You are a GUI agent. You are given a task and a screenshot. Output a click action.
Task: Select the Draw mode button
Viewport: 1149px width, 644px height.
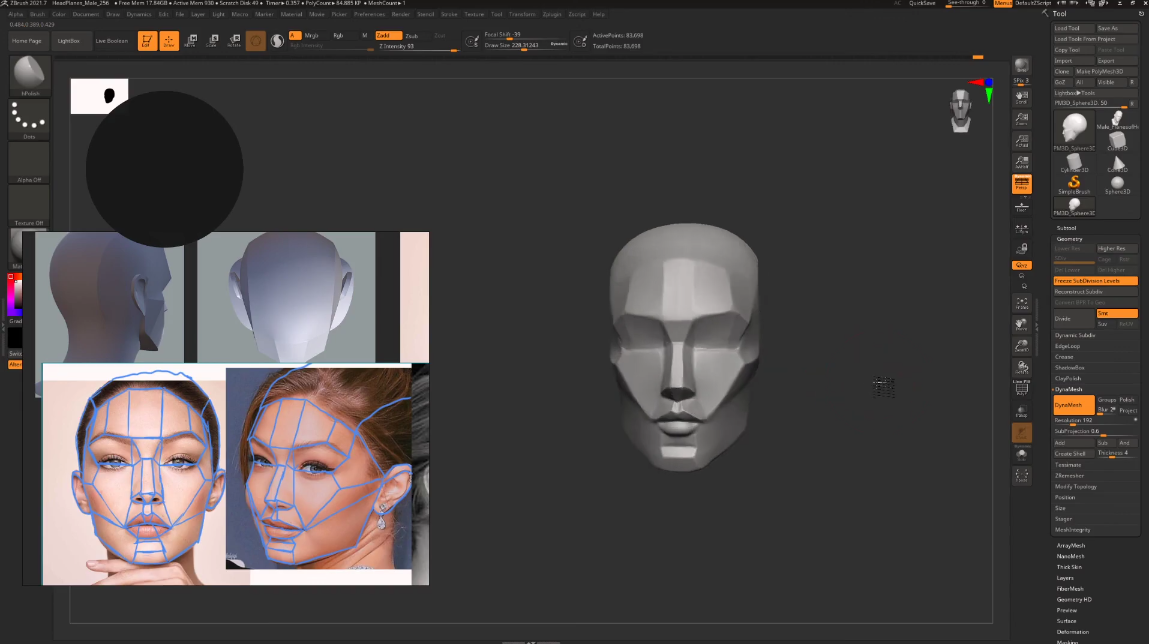click(x=169, y=41)
